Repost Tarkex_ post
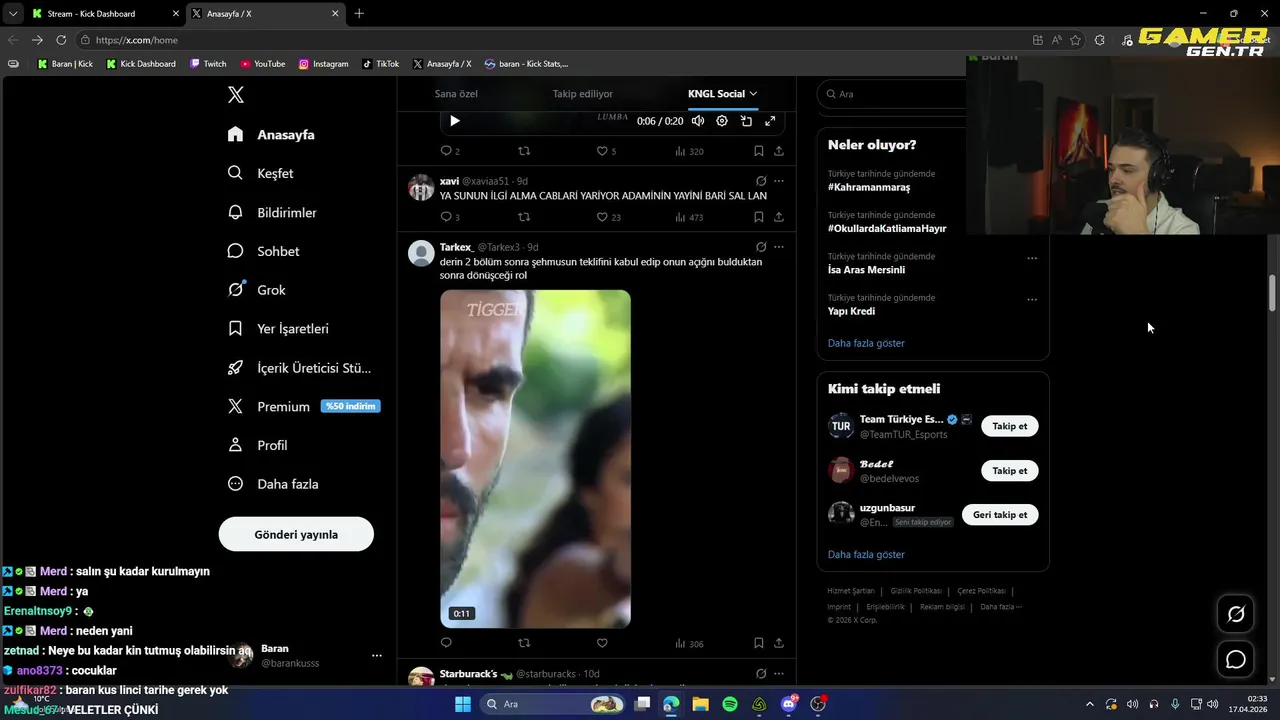The height and width of the screenshot is (720, 1280). [524, 643]
